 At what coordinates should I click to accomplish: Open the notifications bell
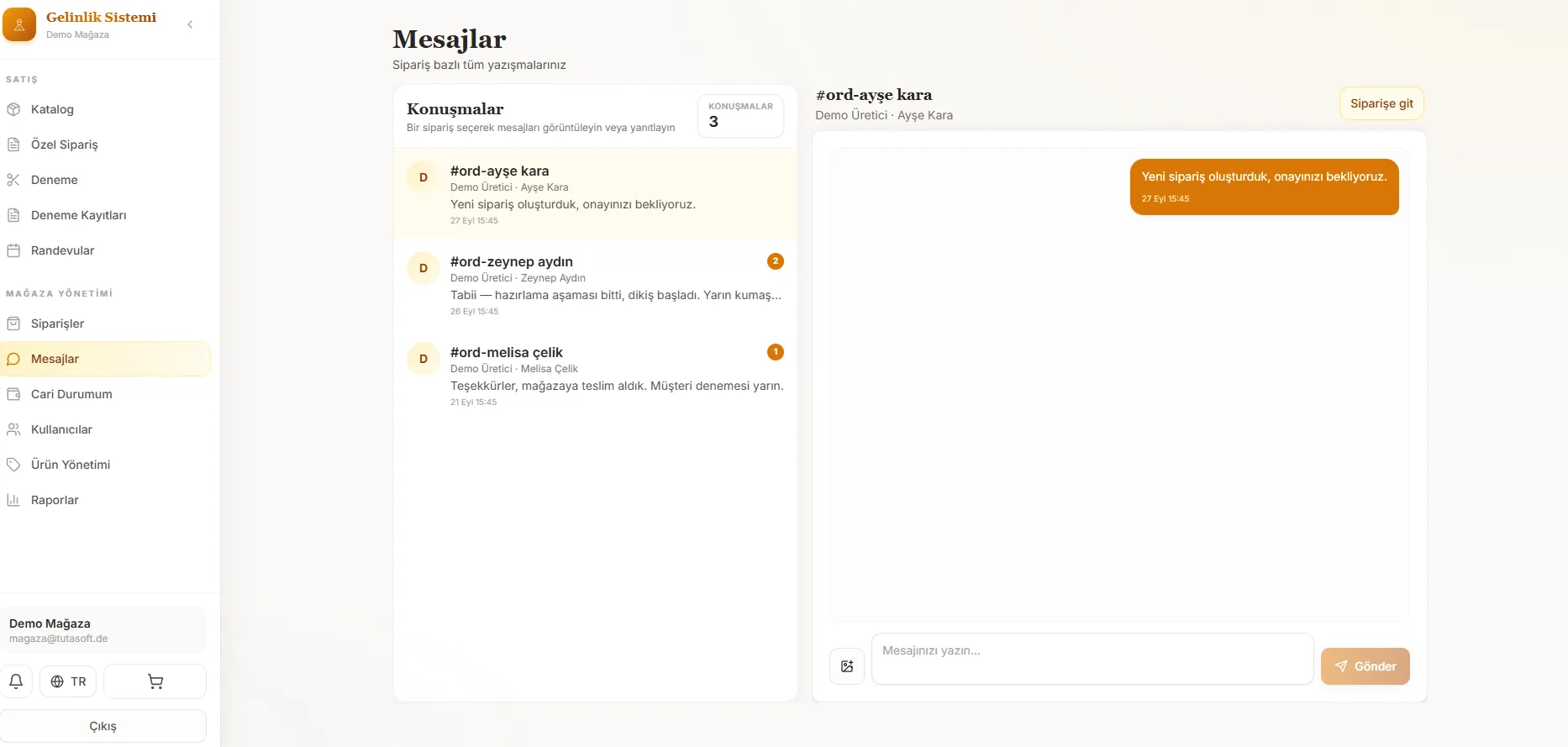(x=16, y=681)
